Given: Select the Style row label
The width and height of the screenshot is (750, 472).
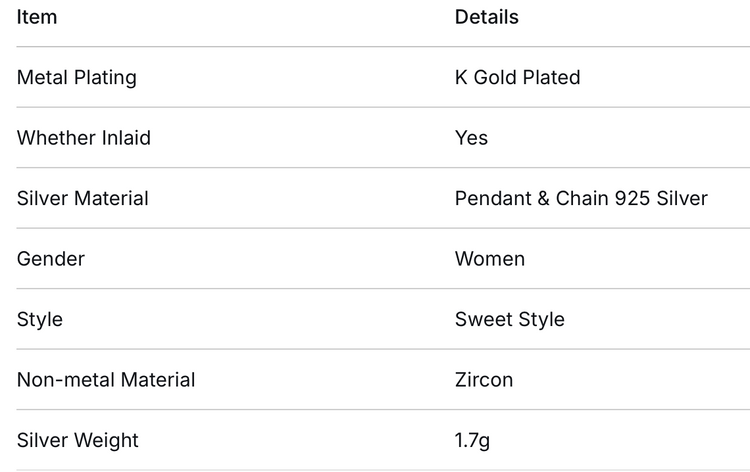Looking at the screenshot, I should [40, 319].
